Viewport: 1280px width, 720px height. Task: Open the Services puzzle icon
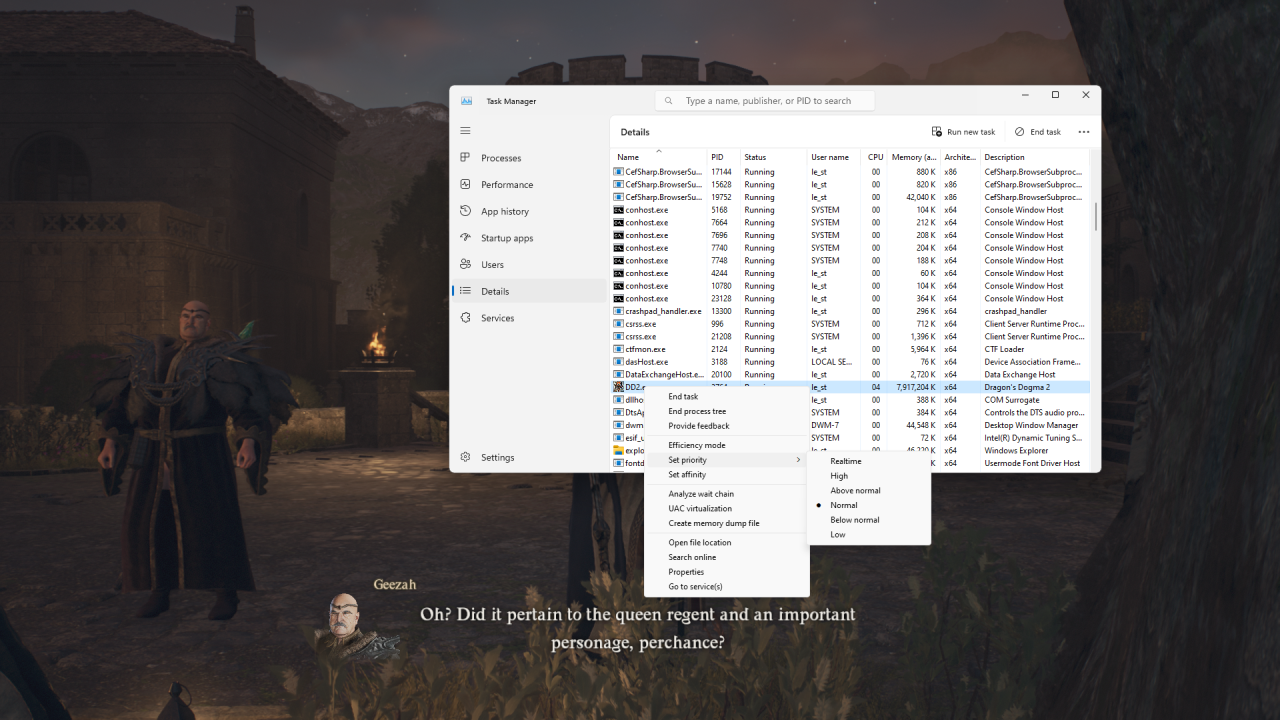click(x=465, y=318)
